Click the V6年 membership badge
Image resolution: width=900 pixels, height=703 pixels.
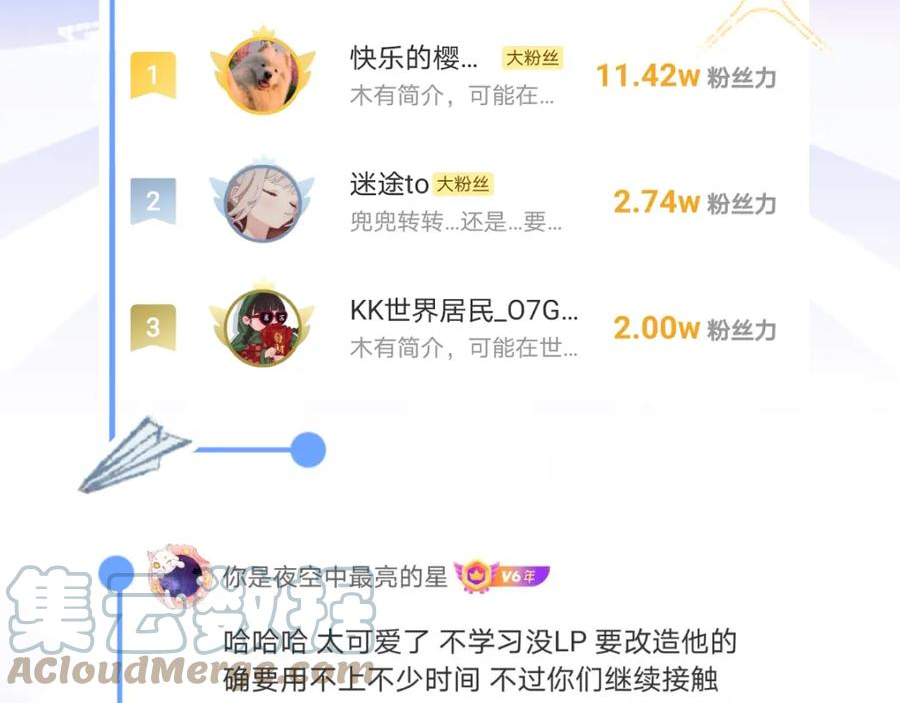[502, 576]
